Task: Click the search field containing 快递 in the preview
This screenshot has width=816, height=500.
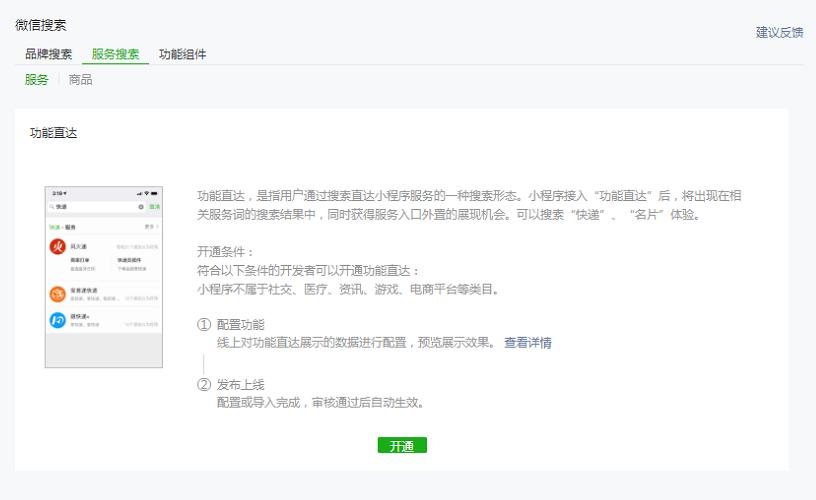Action: coord(97,207)
